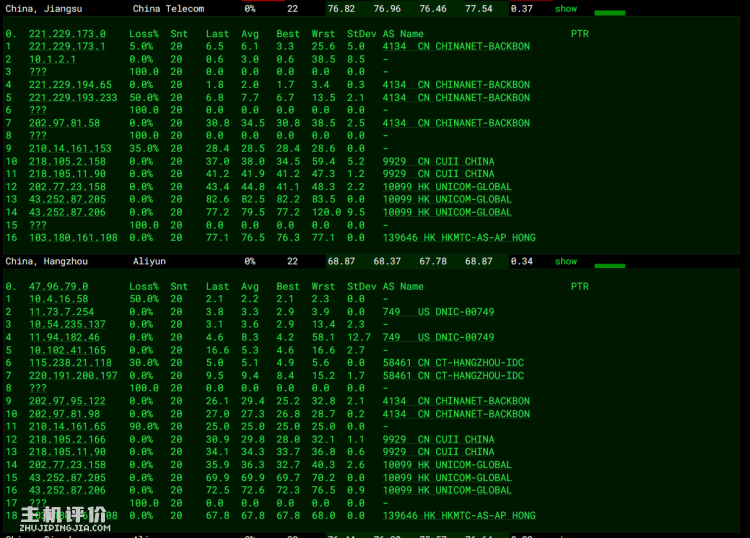Click the latency value 76.82
The width and height of the screenshot is (750, 538).
coord(341,9)
